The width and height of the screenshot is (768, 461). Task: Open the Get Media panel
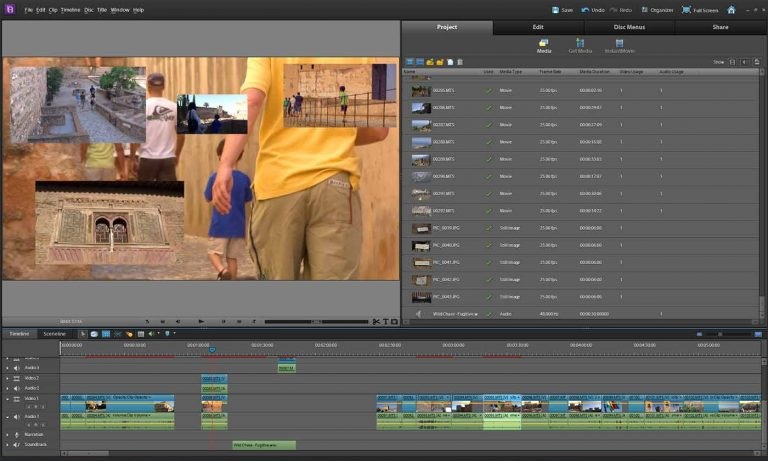580,45
